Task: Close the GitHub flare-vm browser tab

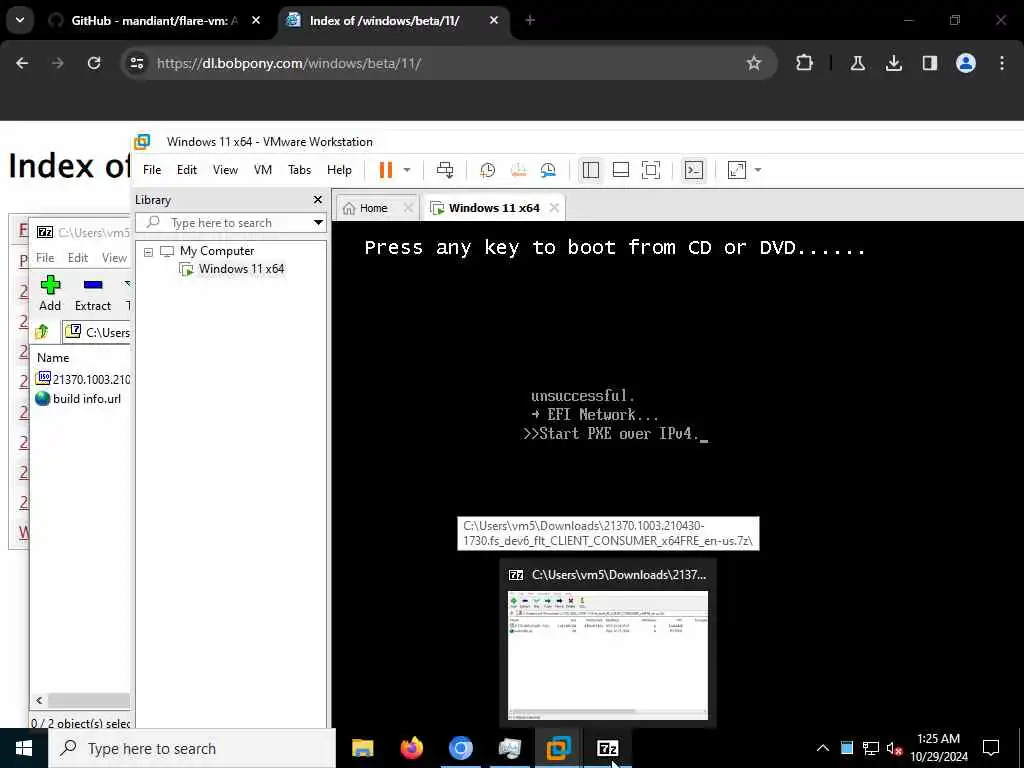Action: pos(256,21)
